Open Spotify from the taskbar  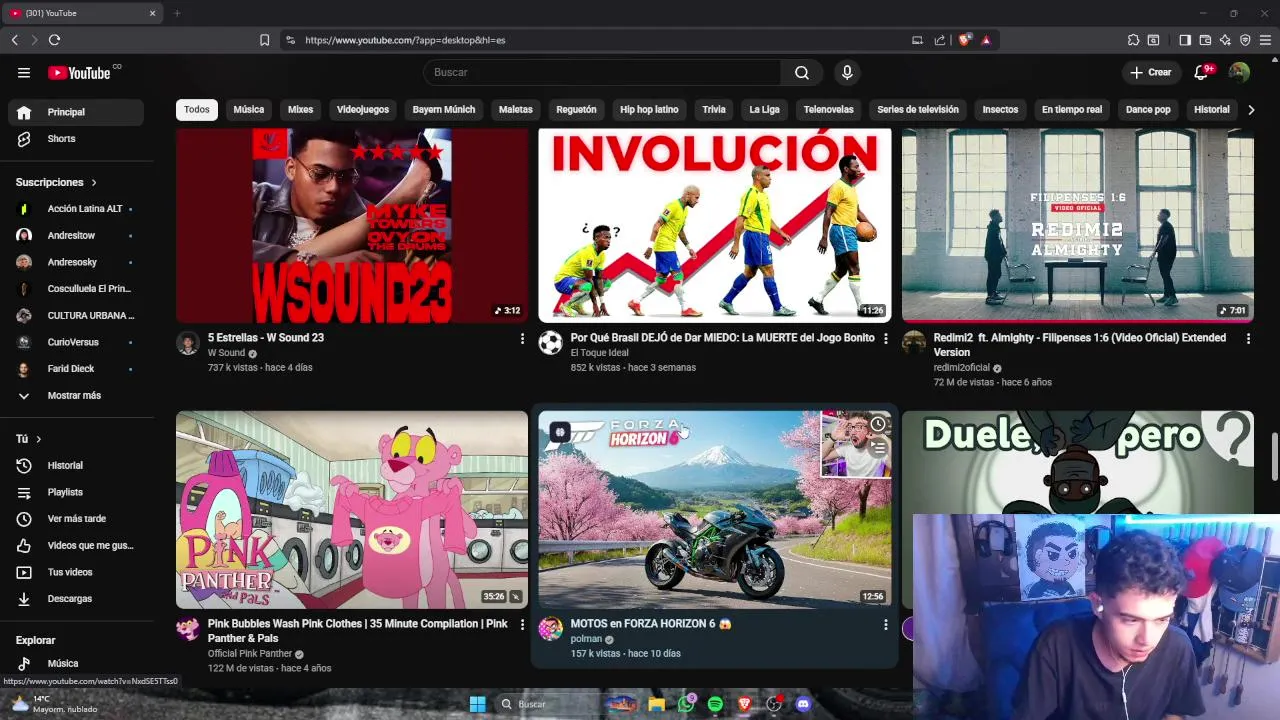715,704
